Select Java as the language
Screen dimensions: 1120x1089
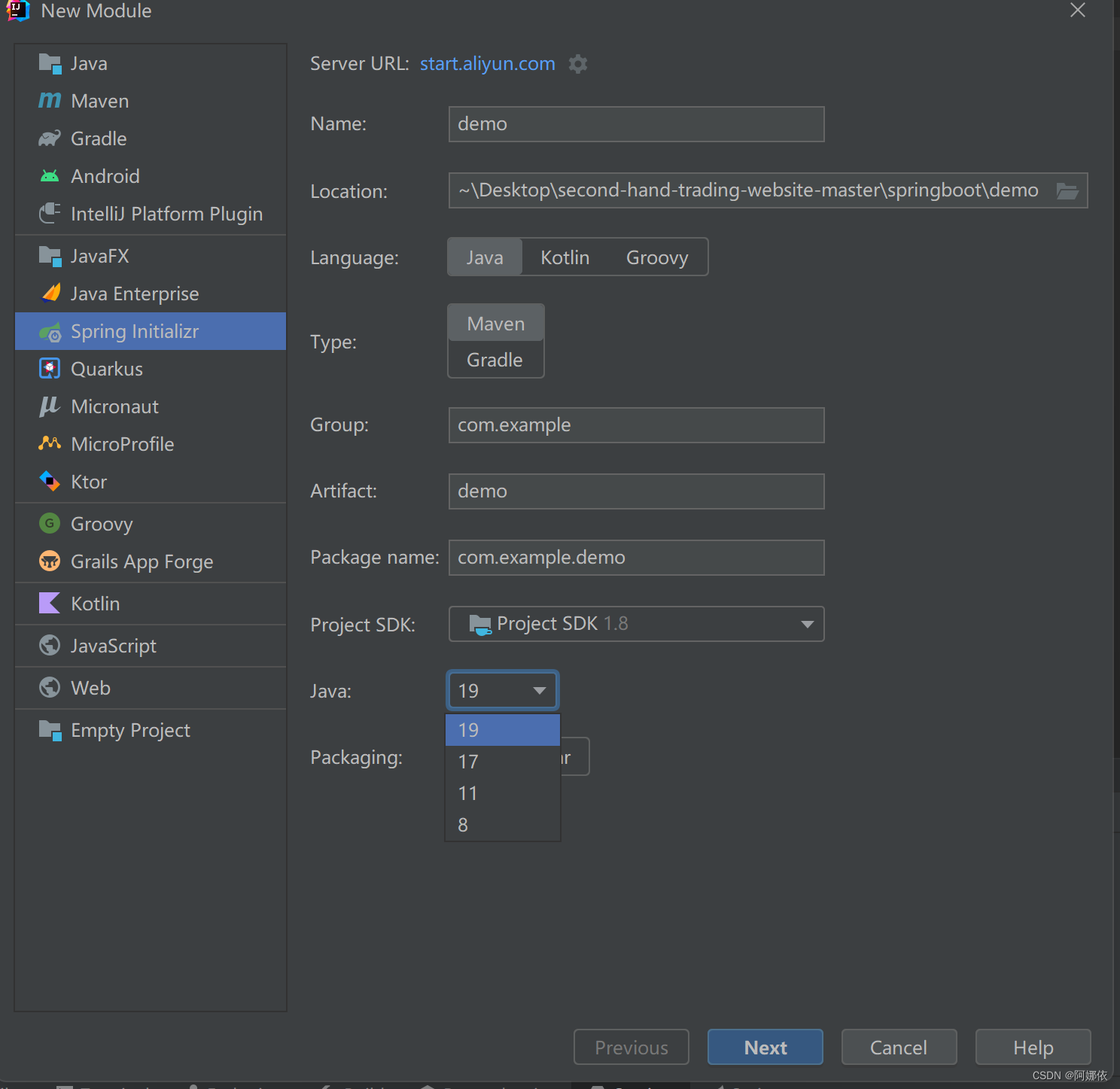coord(485,257)
